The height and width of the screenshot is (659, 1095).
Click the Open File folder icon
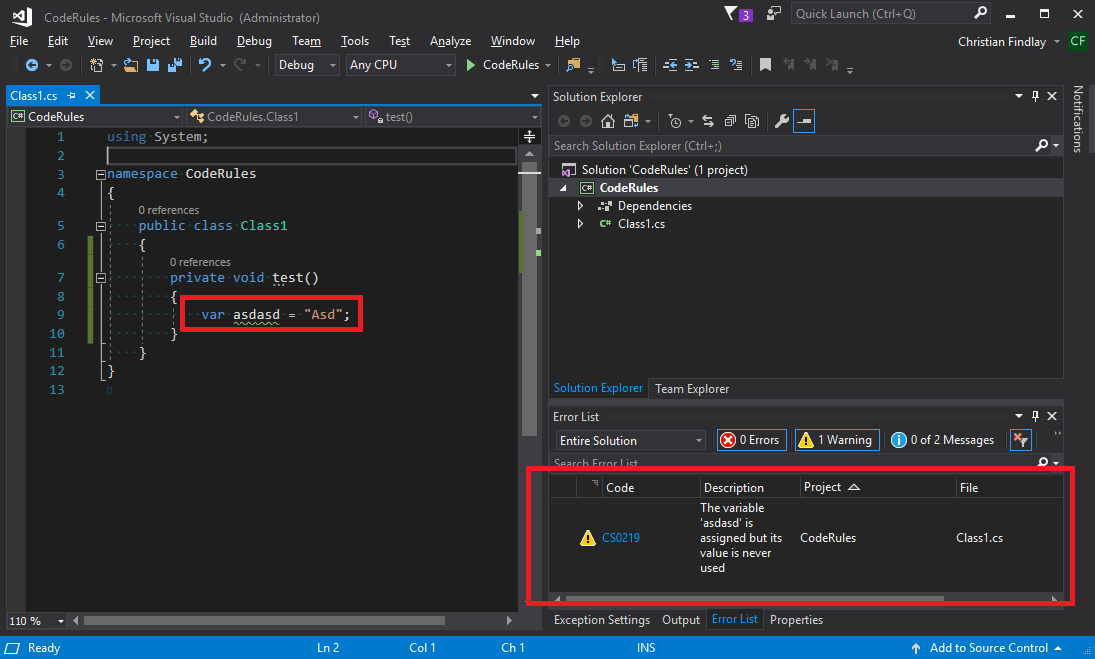(131, 65)
